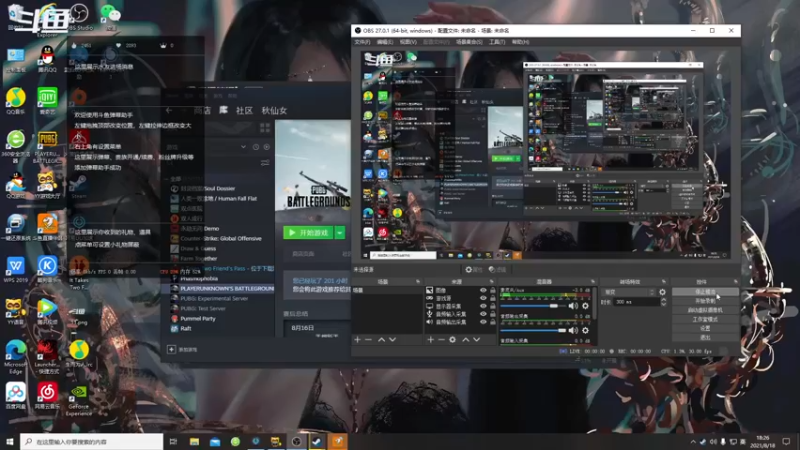This screenshot has height=450, width=800.
Task: Switch Steam library to grid view icon
Action: point(265,127)
